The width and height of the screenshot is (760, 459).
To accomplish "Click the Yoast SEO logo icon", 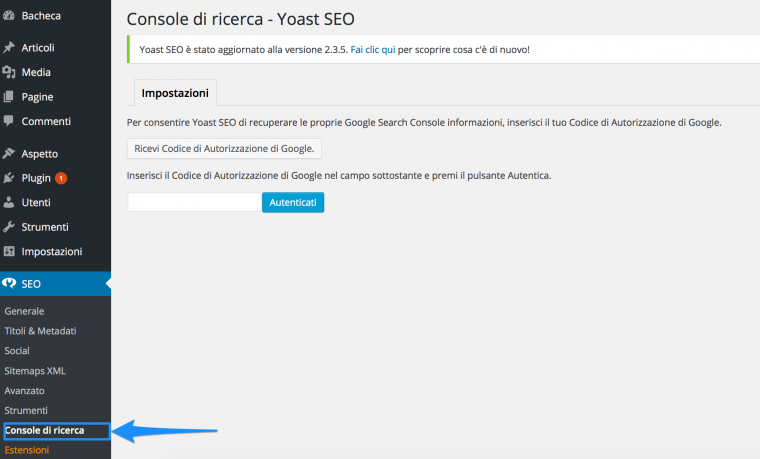I will (9, 284).
